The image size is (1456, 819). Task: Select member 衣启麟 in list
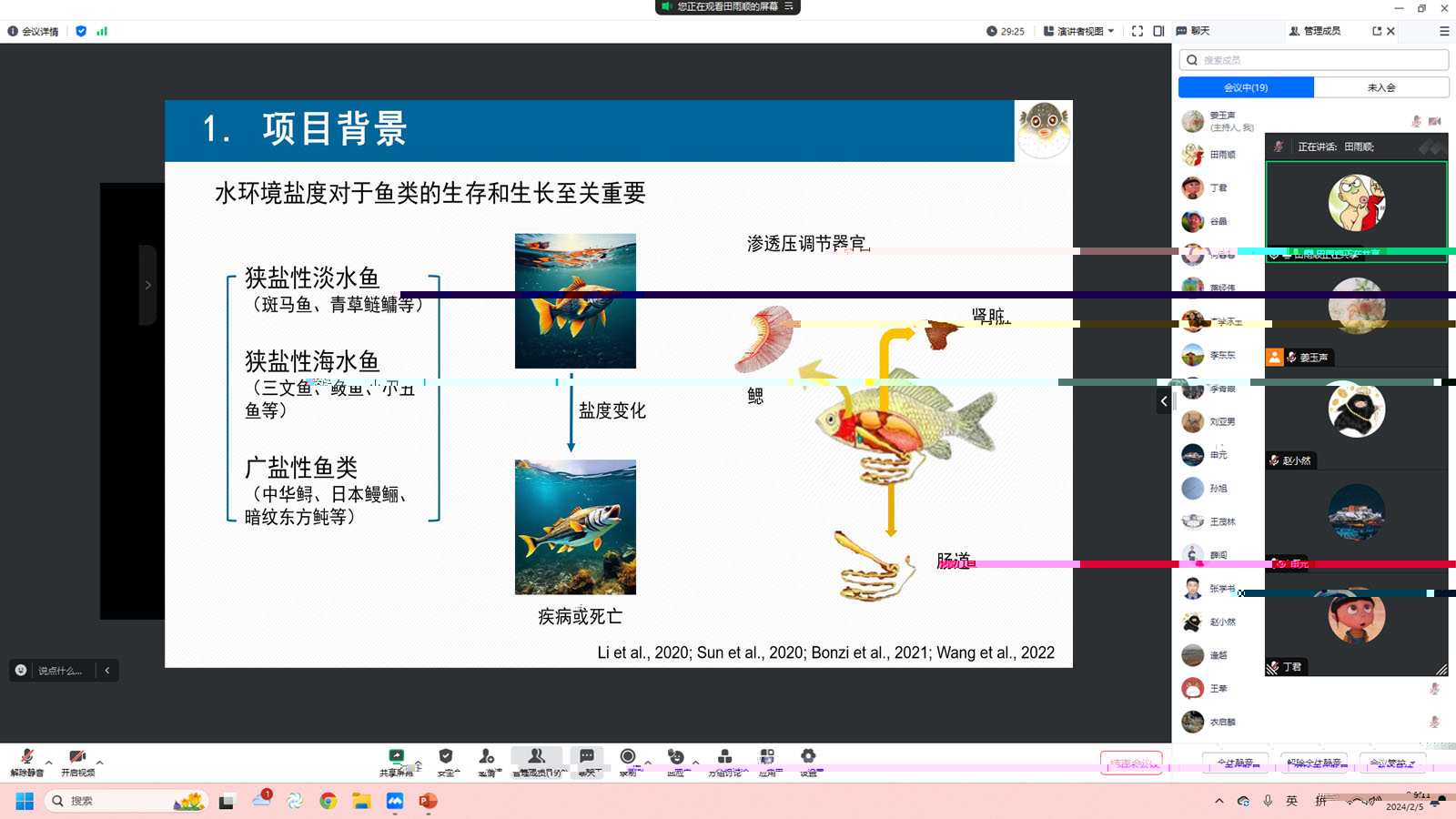(x=1221, y=722)
